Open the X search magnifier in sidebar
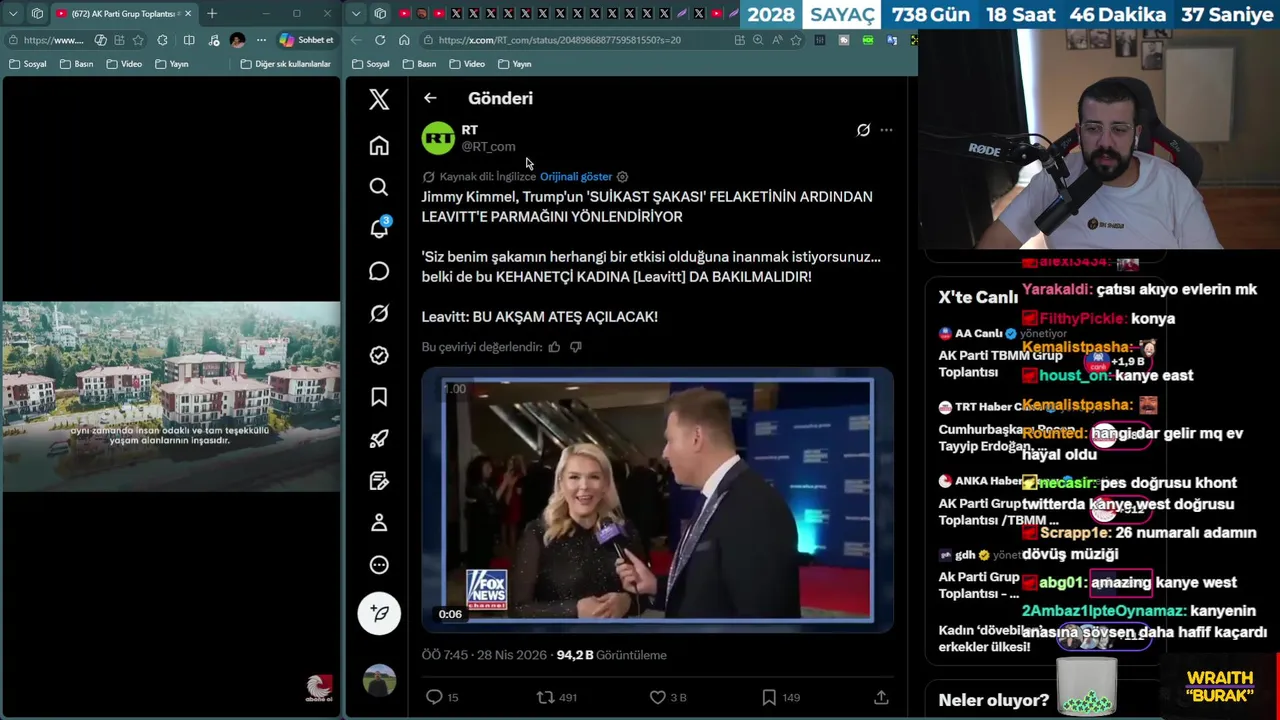The height and width of the screenshot is (720, 1280). point(379,187)
